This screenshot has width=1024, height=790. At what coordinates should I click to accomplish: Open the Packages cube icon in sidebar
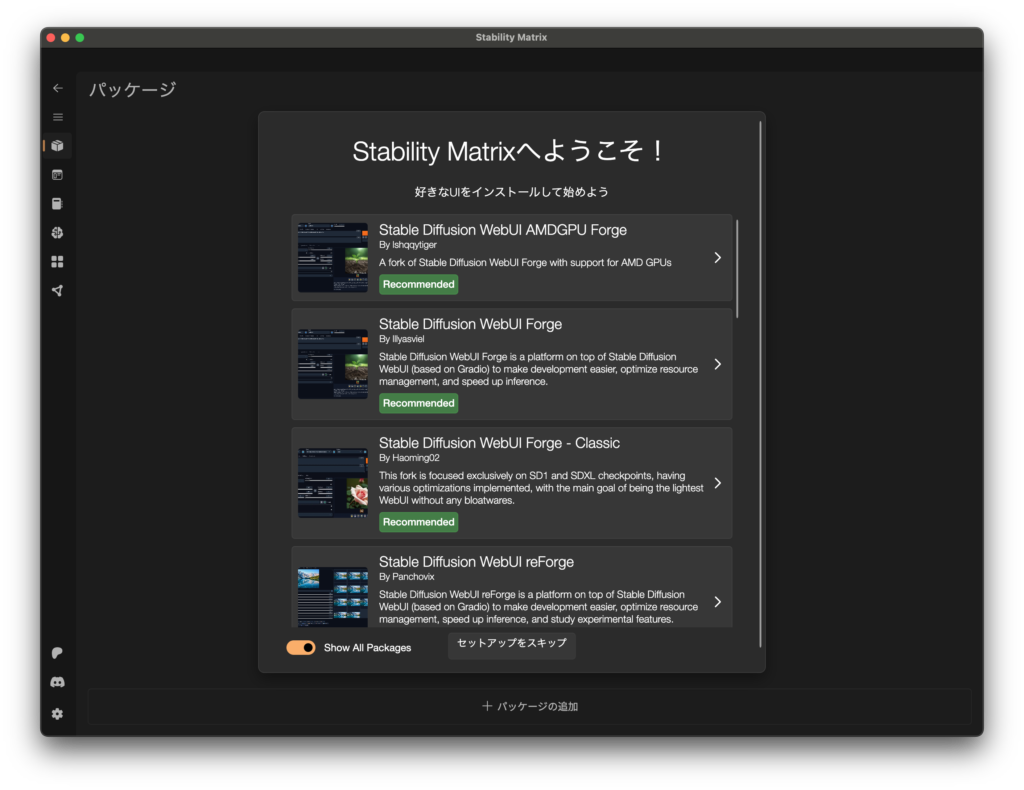pyautogui.click(x=57, y=146)
